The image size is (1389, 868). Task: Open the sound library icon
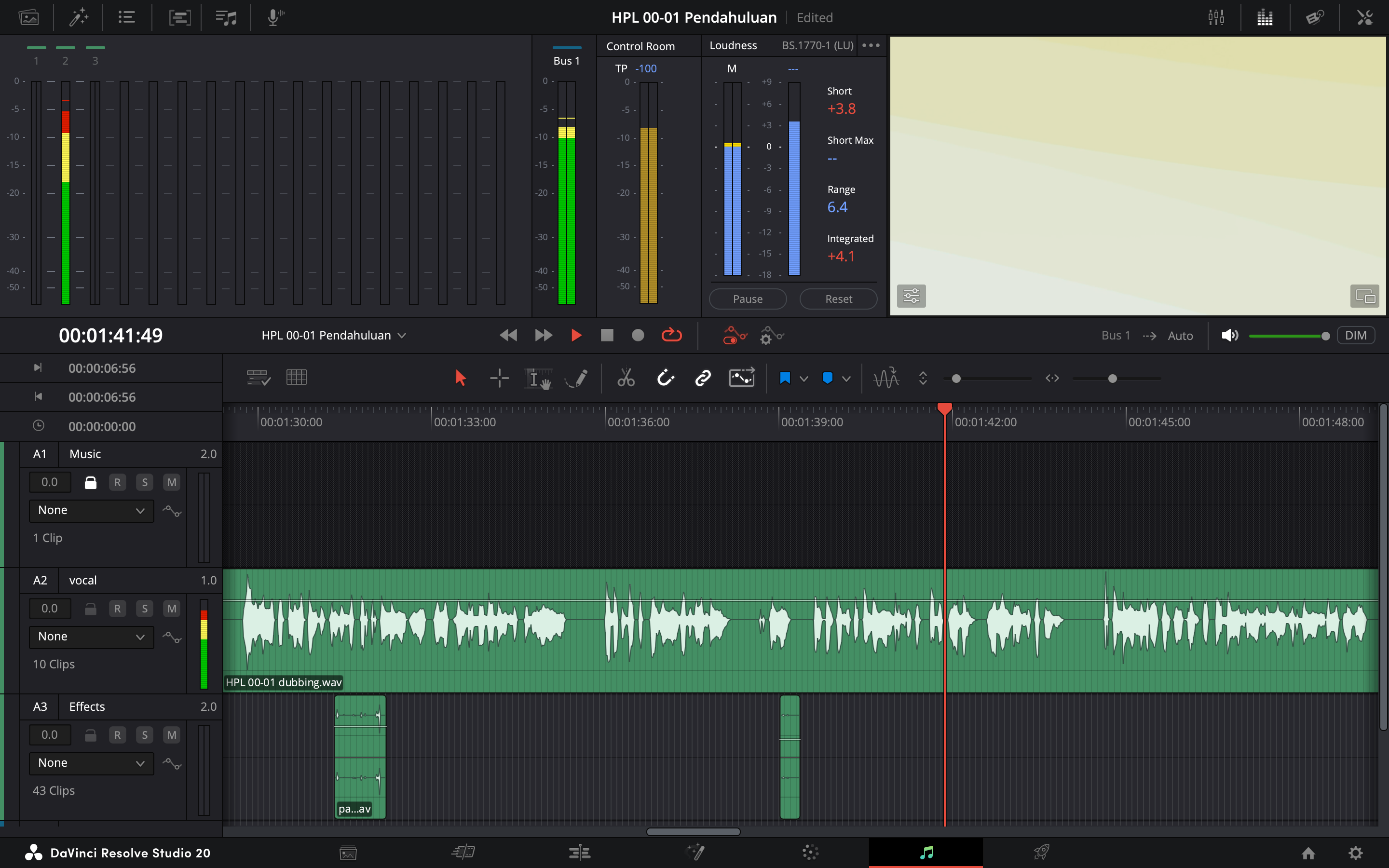click(226, 17)
